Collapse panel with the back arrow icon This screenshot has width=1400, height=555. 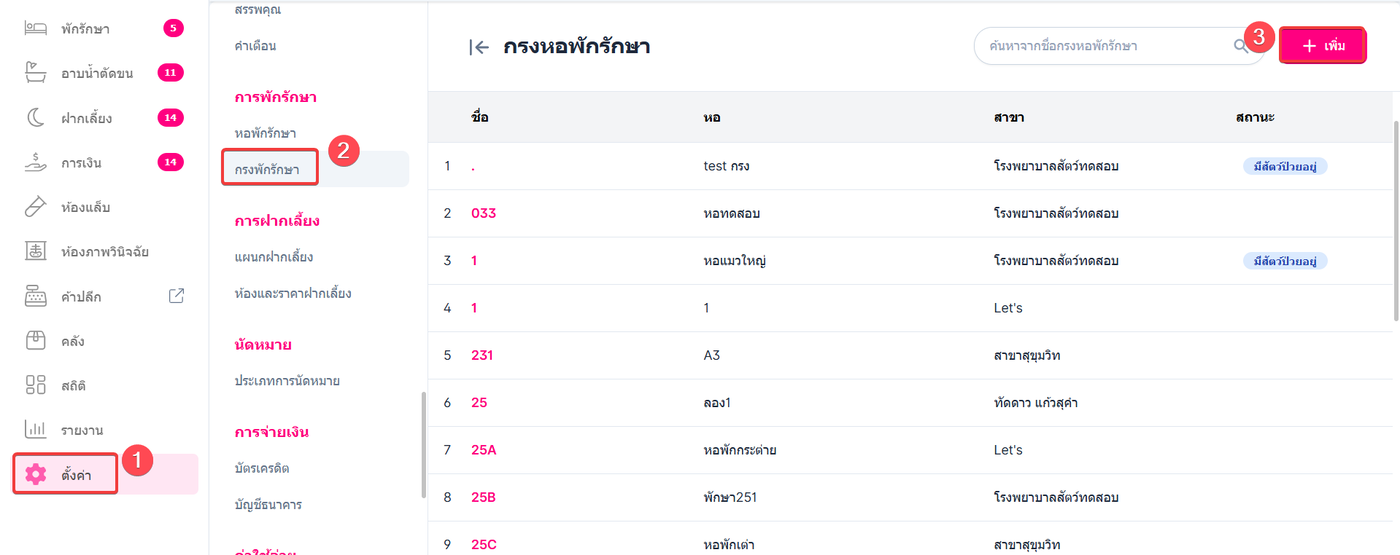click(479, 47)
